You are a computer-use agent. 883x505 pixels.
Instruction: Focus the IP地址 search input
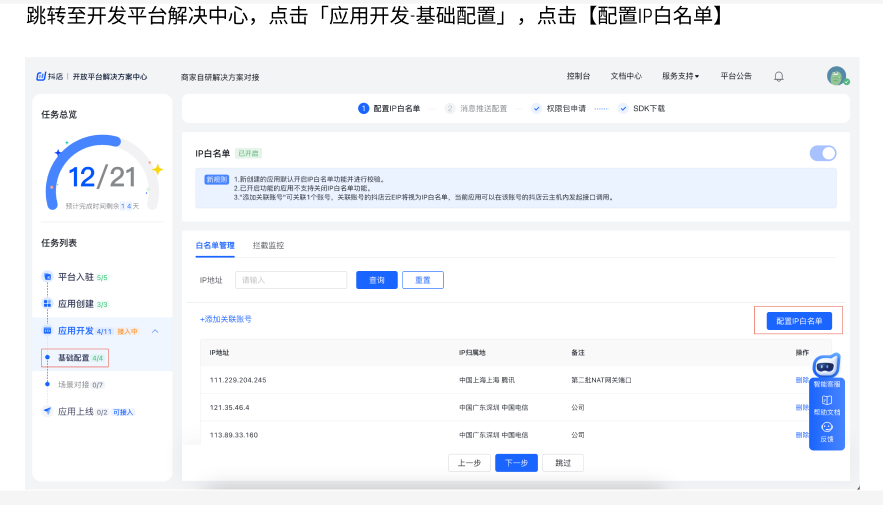point(291,280)
